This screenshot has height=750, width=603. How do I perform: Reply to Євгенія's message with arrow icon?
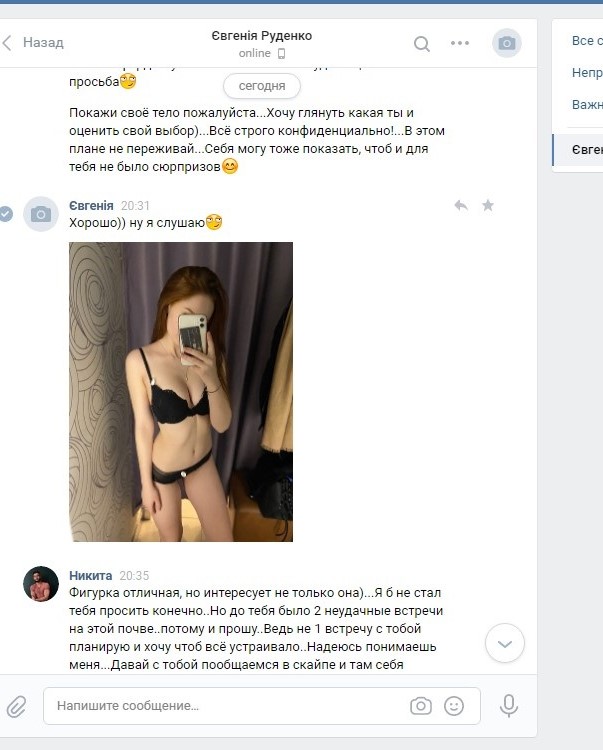click(x=461, y=206)
